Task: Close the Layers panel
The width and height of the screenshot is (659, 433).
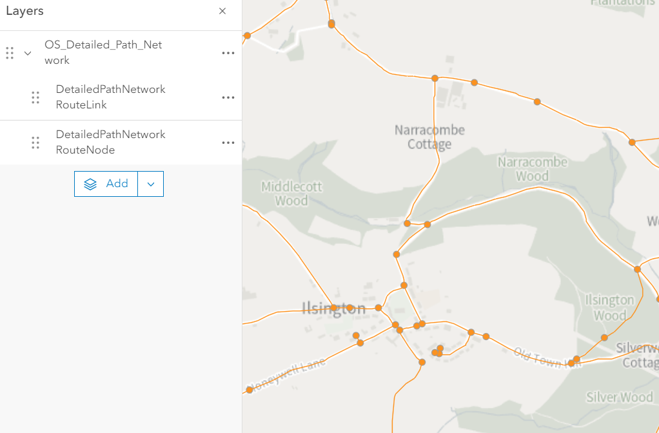Action: pos(222,11)
